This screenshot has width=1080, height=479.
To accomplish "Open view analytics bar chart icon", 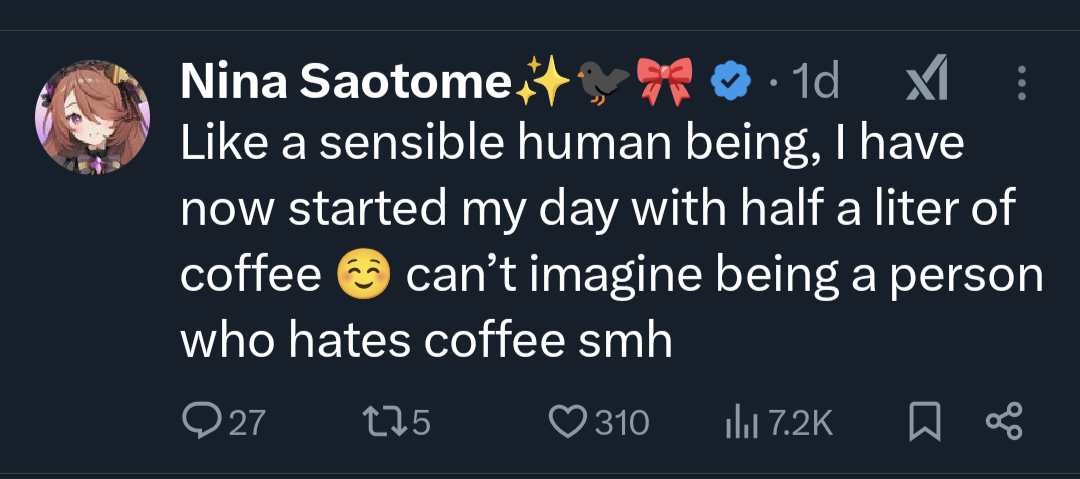I will (737, 423).
